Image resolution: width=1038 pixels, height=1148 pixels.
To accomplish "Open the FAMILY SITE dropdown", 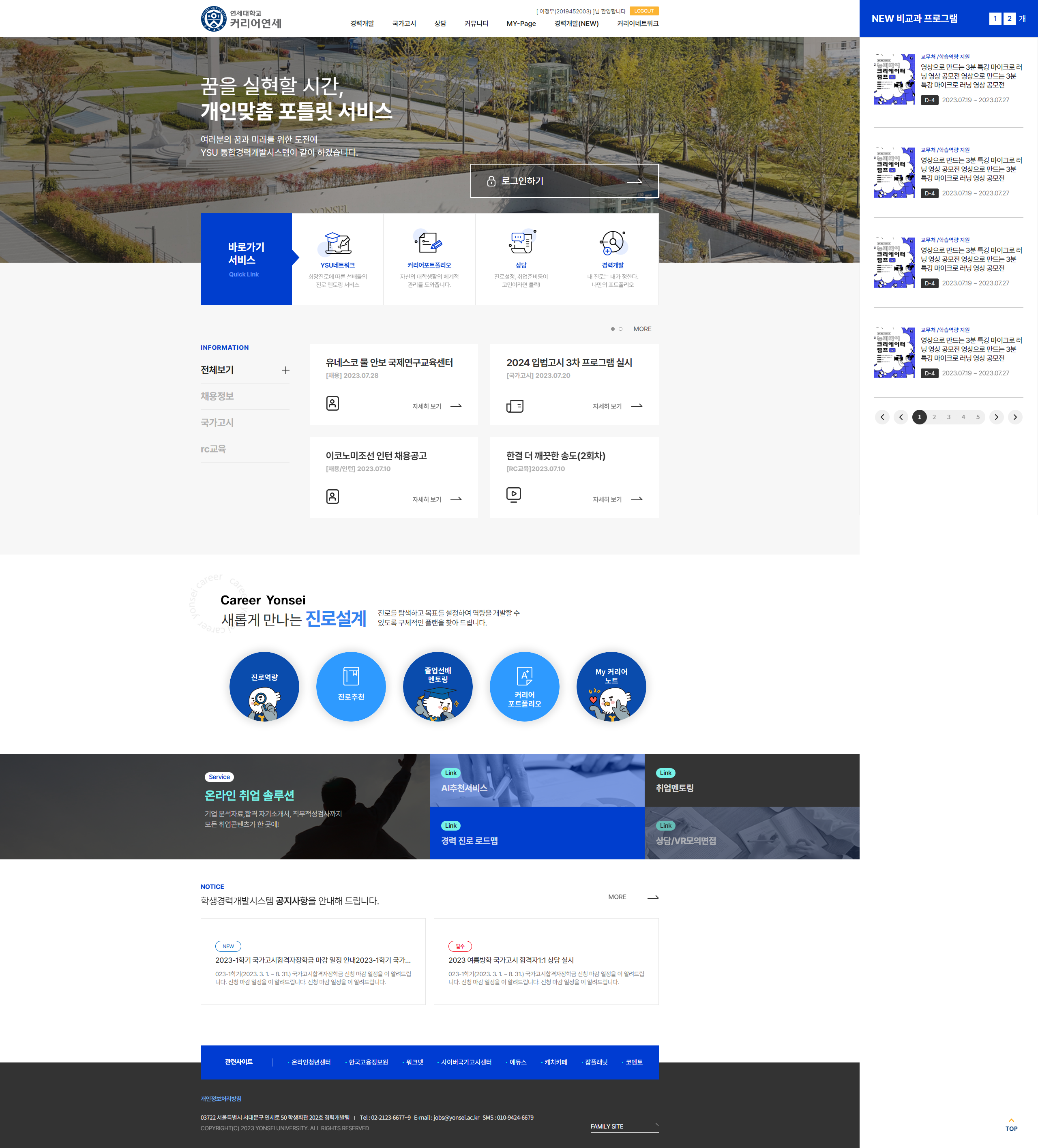I will coord(624,1126).
